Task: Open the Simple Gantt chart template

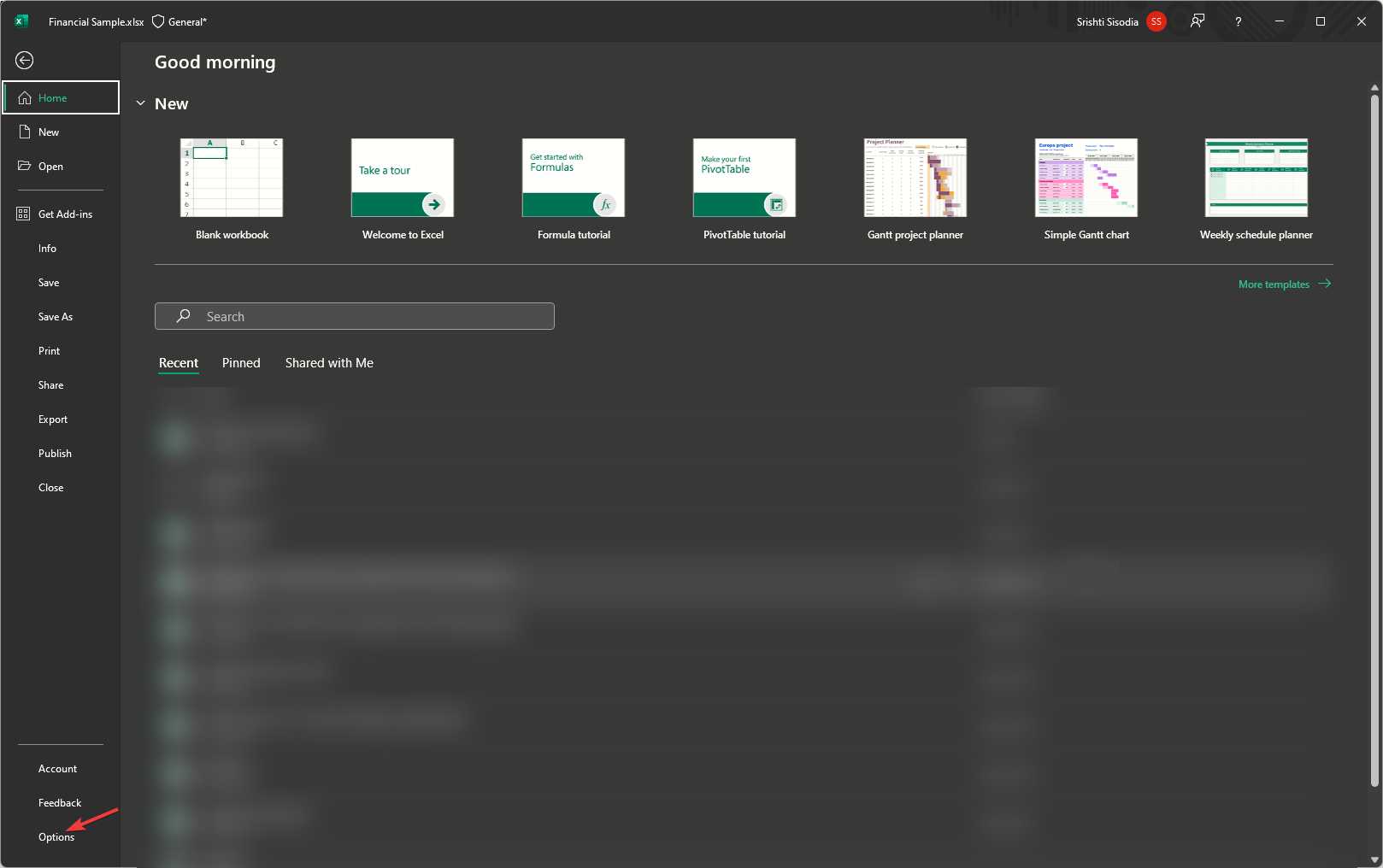Action: pos(1086,178)
